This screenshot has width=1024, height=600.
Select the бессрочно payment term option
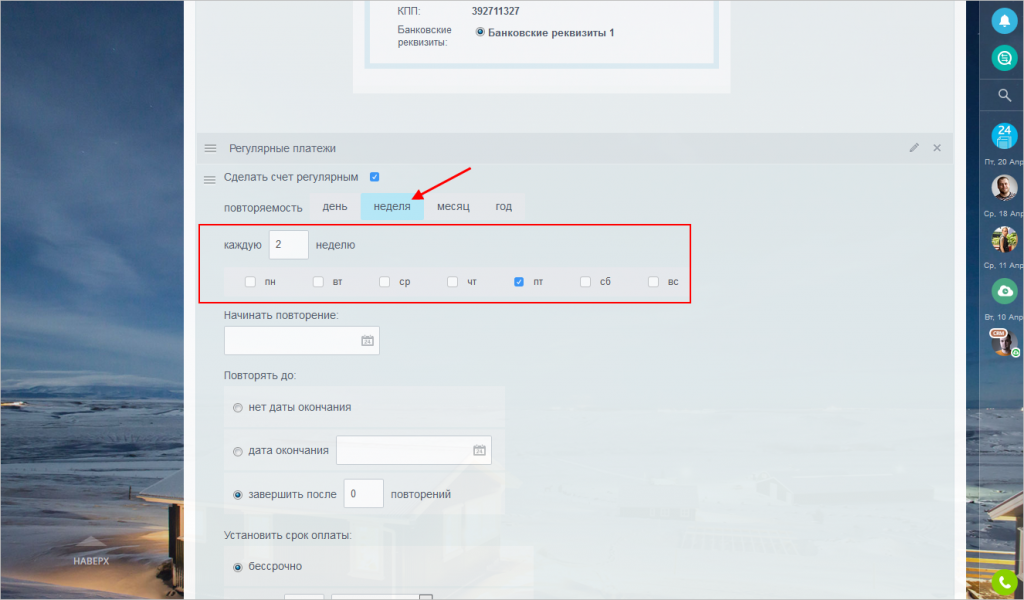coord(238,567)
